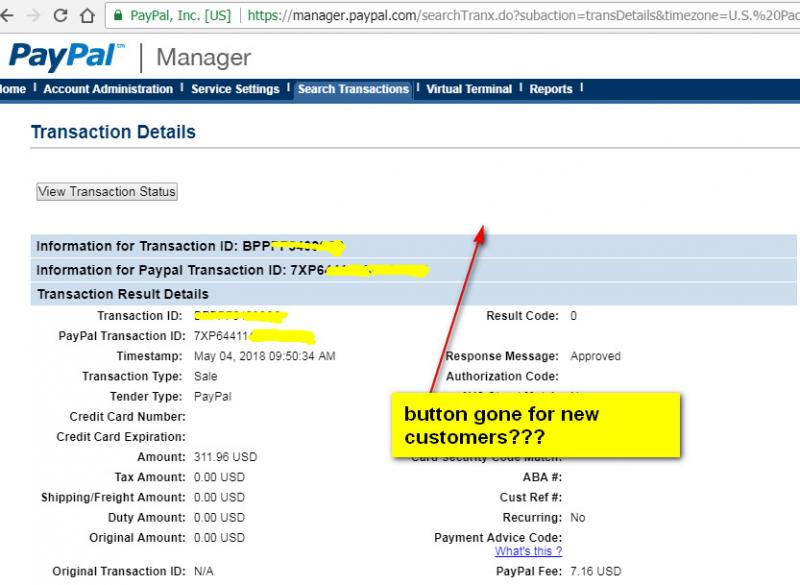Viewport: 800px width, 585px height.
Task: Click the Cust Ref # label
Action: coord(531,497)
